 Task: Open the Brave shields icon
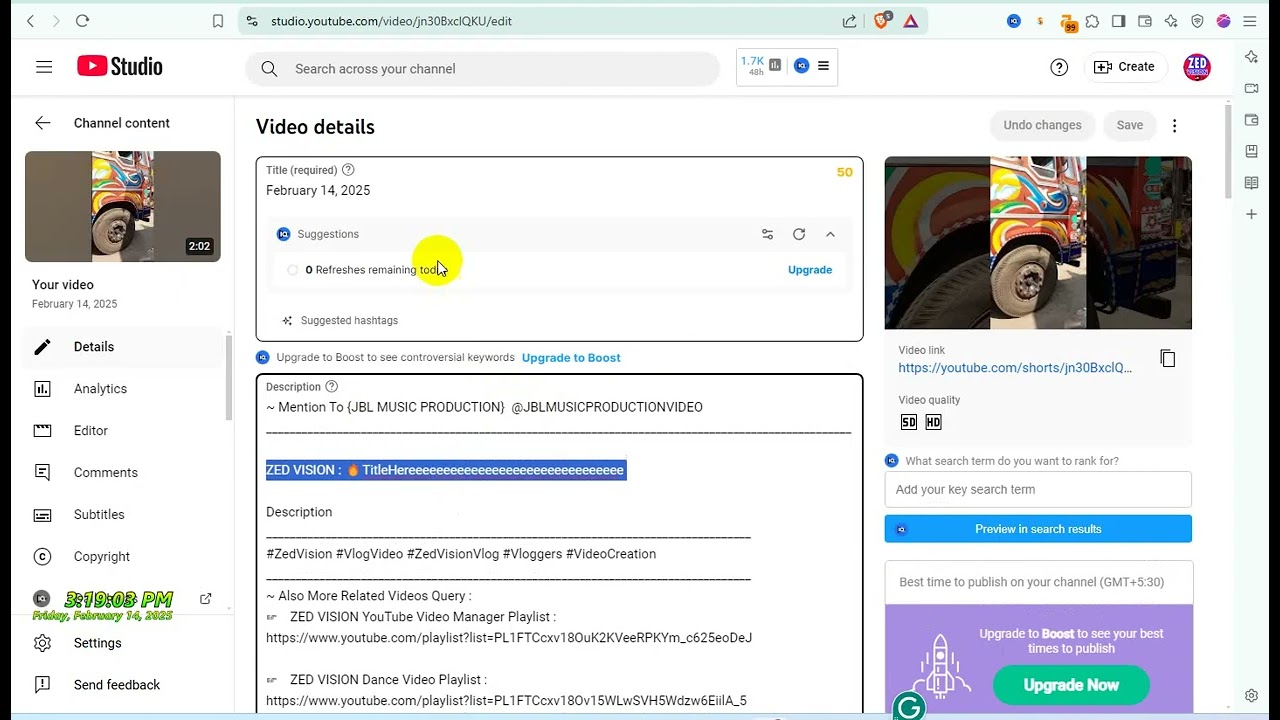coord(881,21)
